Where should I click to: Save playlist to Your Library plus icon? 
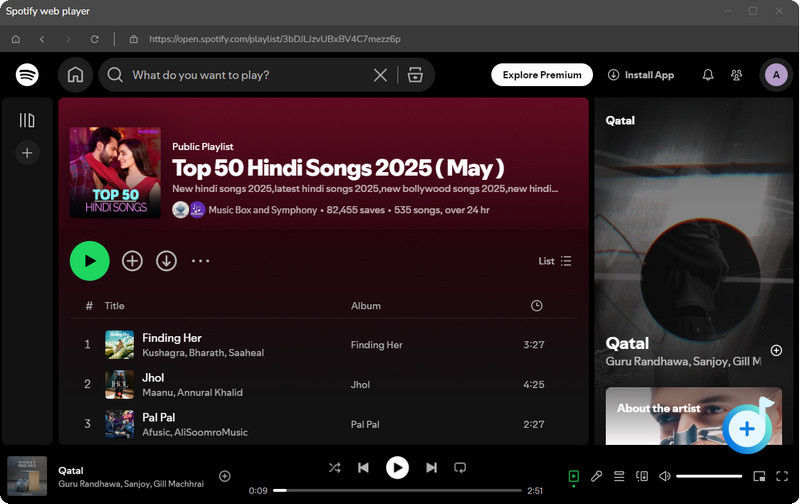(132, 261)
